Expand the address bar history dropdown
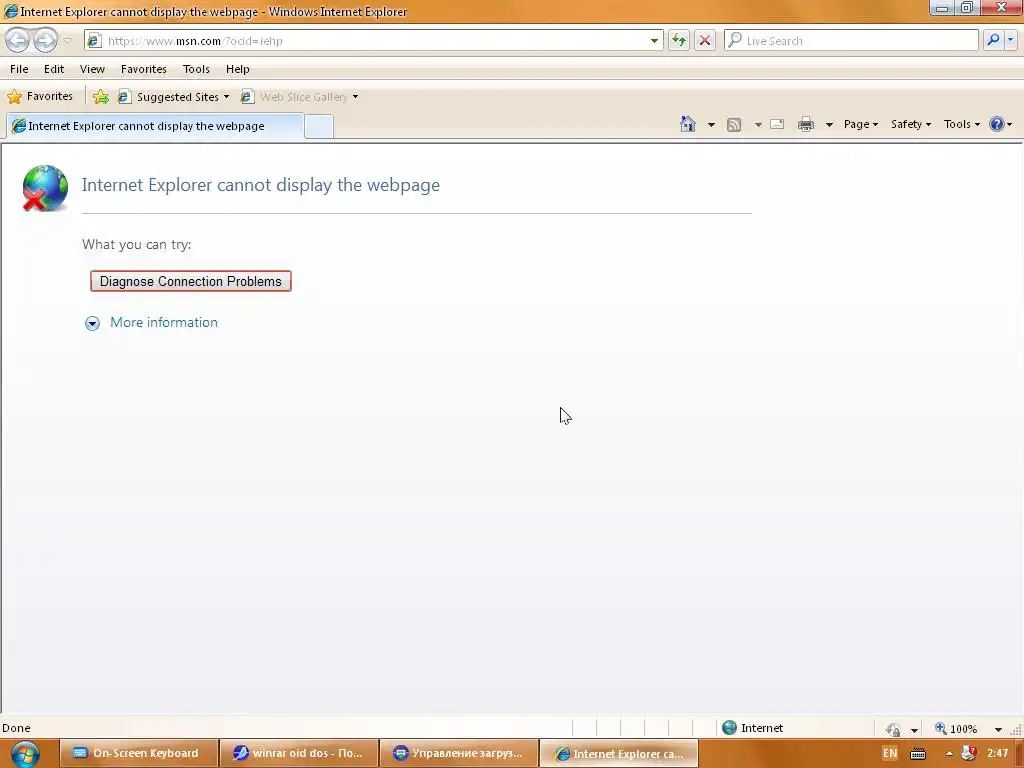Viewport: 1024px width, 768px height. 654,40
